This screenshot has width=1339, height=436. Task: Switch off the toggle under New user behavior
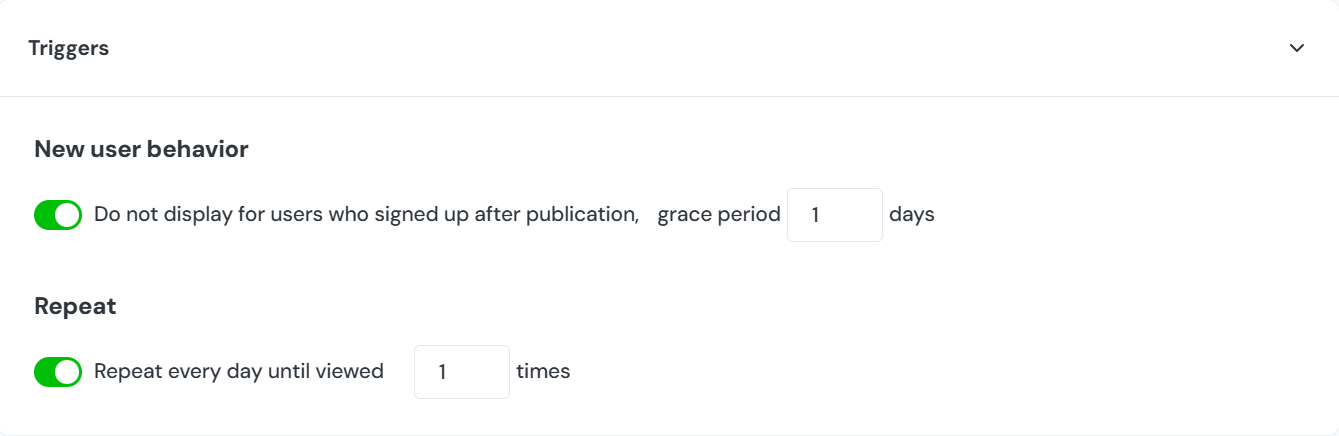[58, 215]
